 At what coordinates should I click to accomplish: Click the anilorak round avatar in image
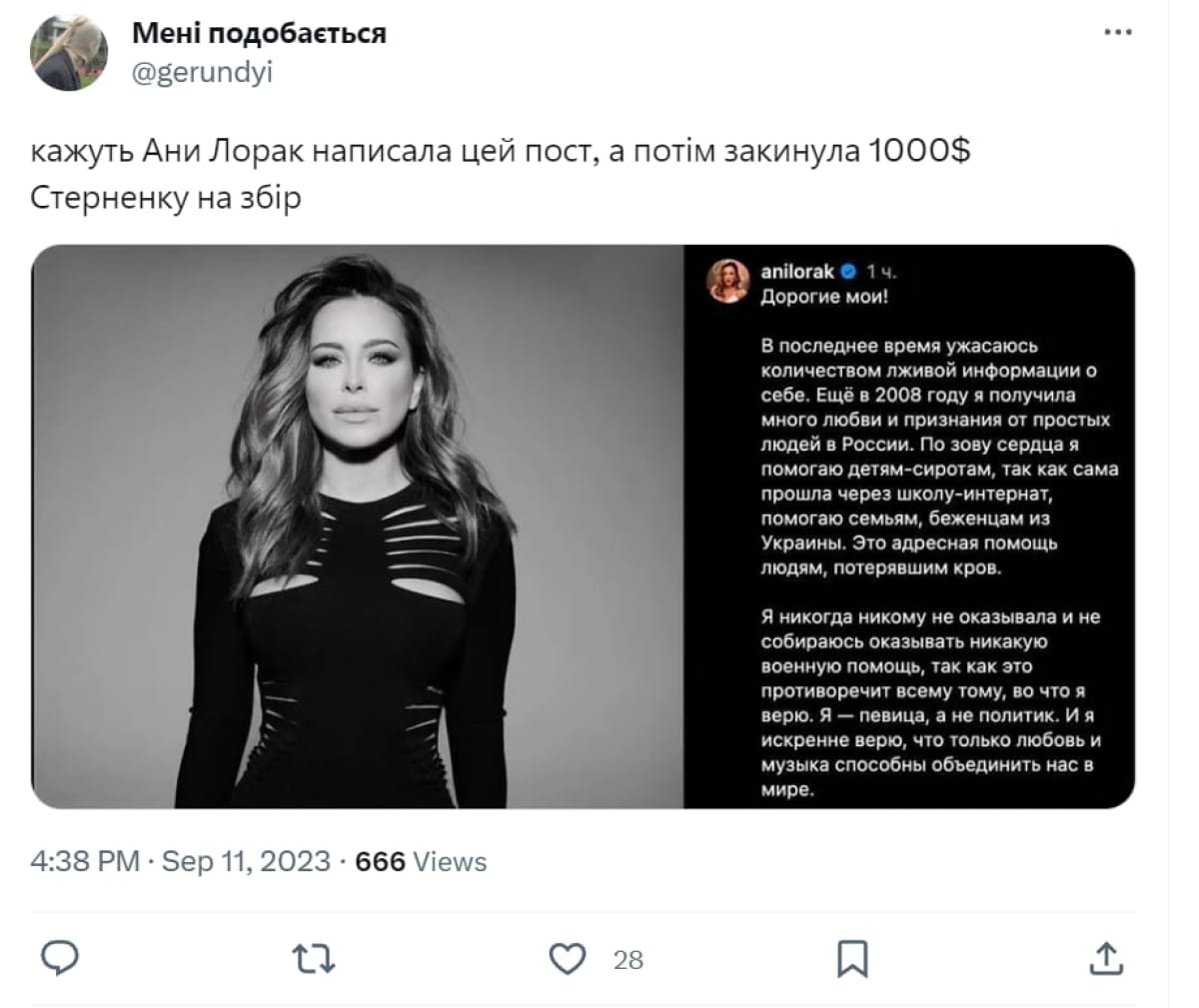tap(728, 281)
